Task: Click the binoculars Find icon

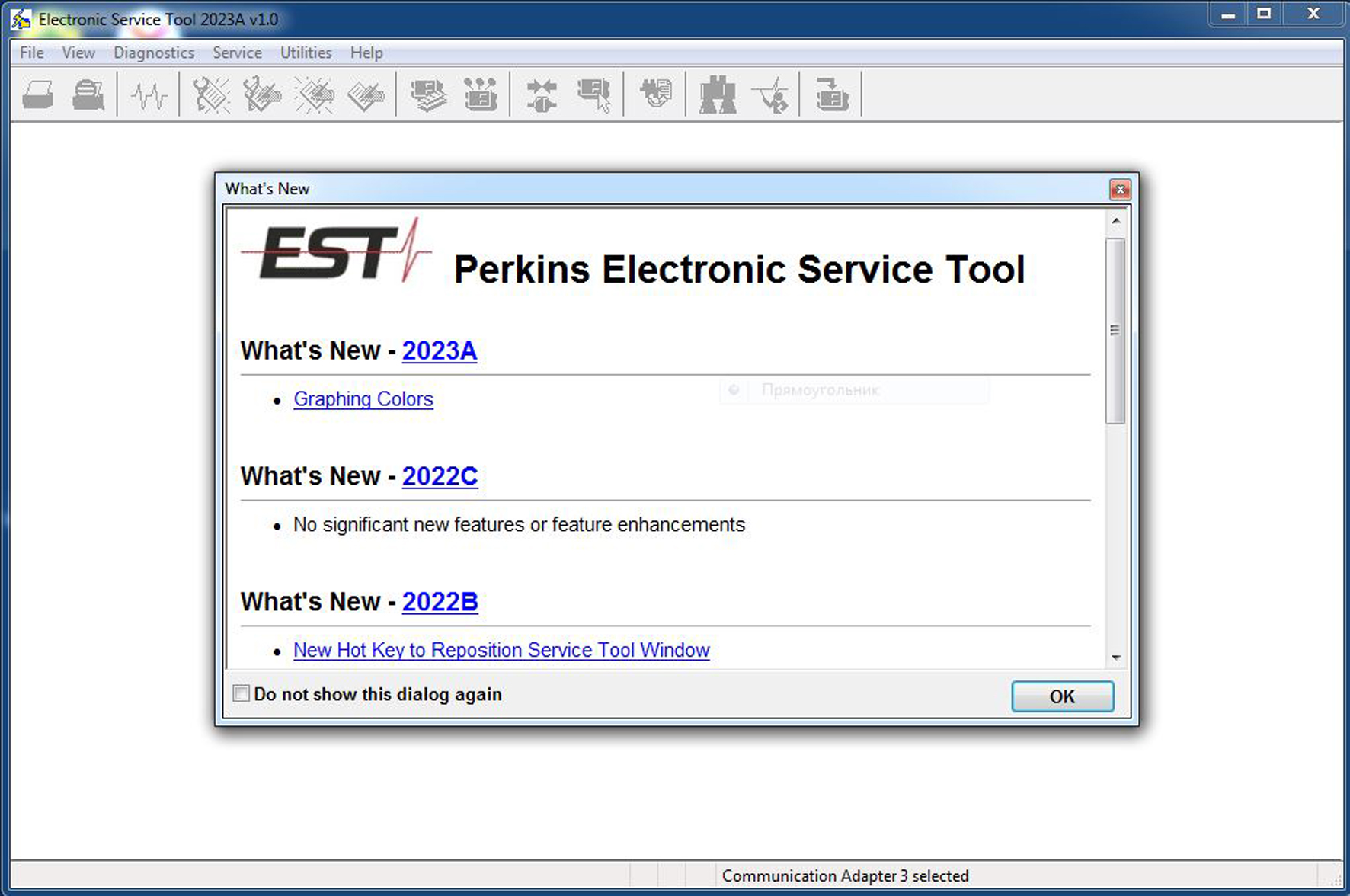Action: [x=718, y=95]
